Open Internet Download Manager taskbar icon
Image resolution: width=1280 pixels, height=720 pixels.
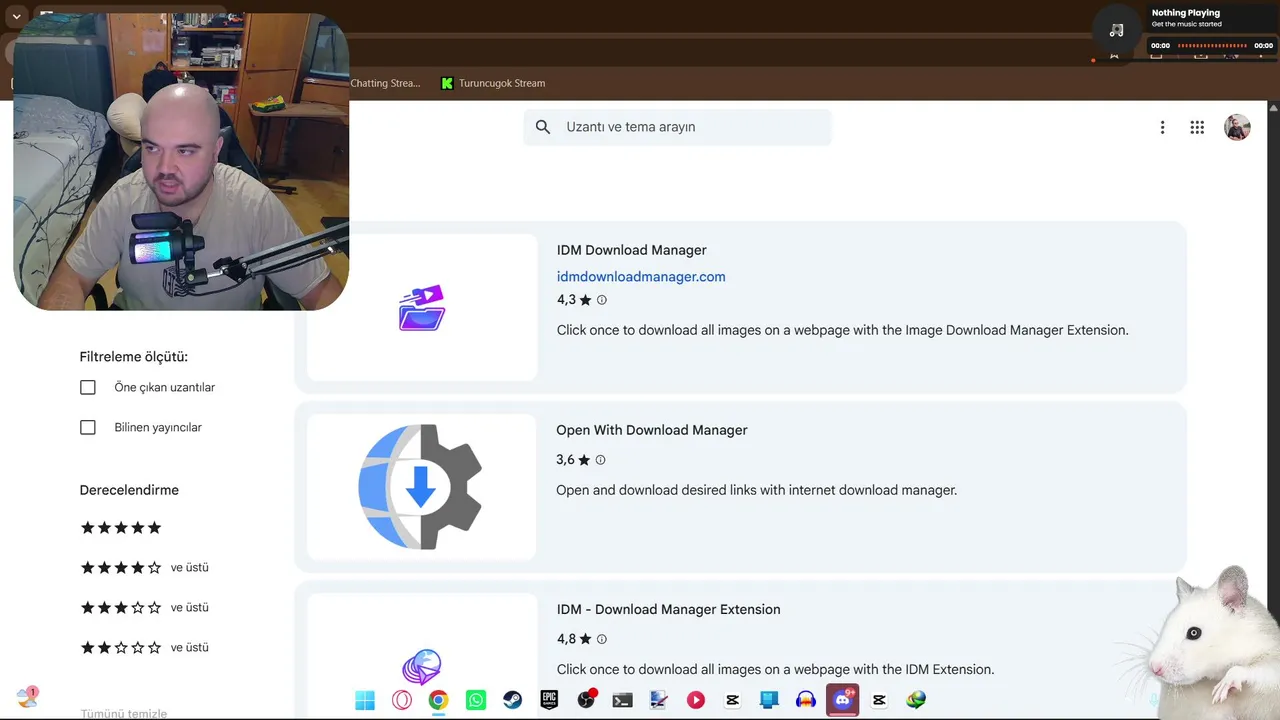(916, 700)
